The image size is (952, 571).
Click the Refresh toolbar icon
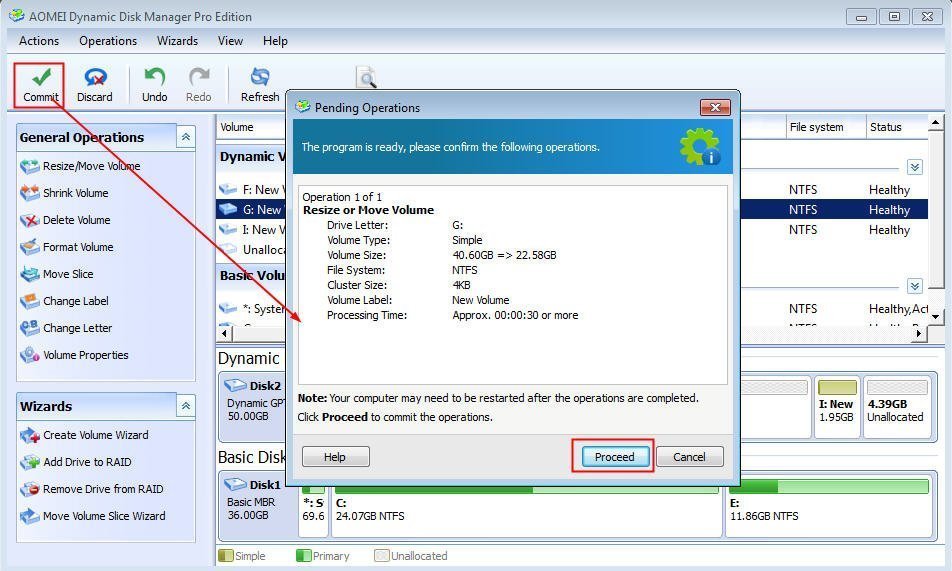click(x=260, y=85)
